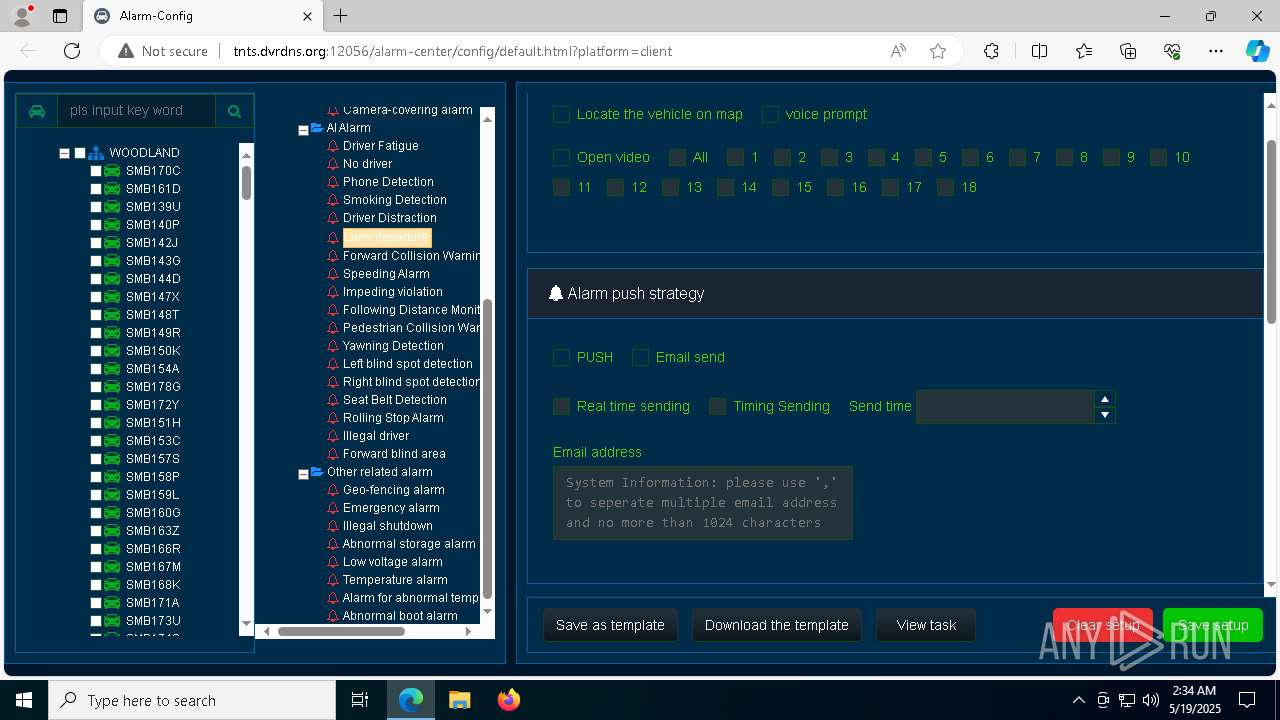
Task: Open Edge settings and more menu
Action: point(1216,51)
